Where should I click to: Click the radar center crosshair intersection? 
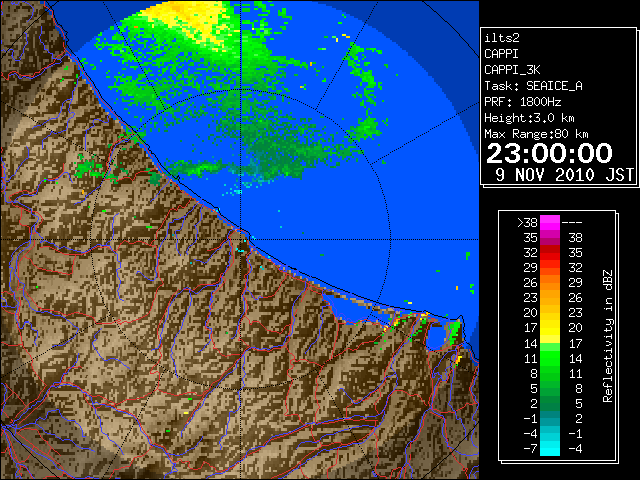tap(241, 239)
